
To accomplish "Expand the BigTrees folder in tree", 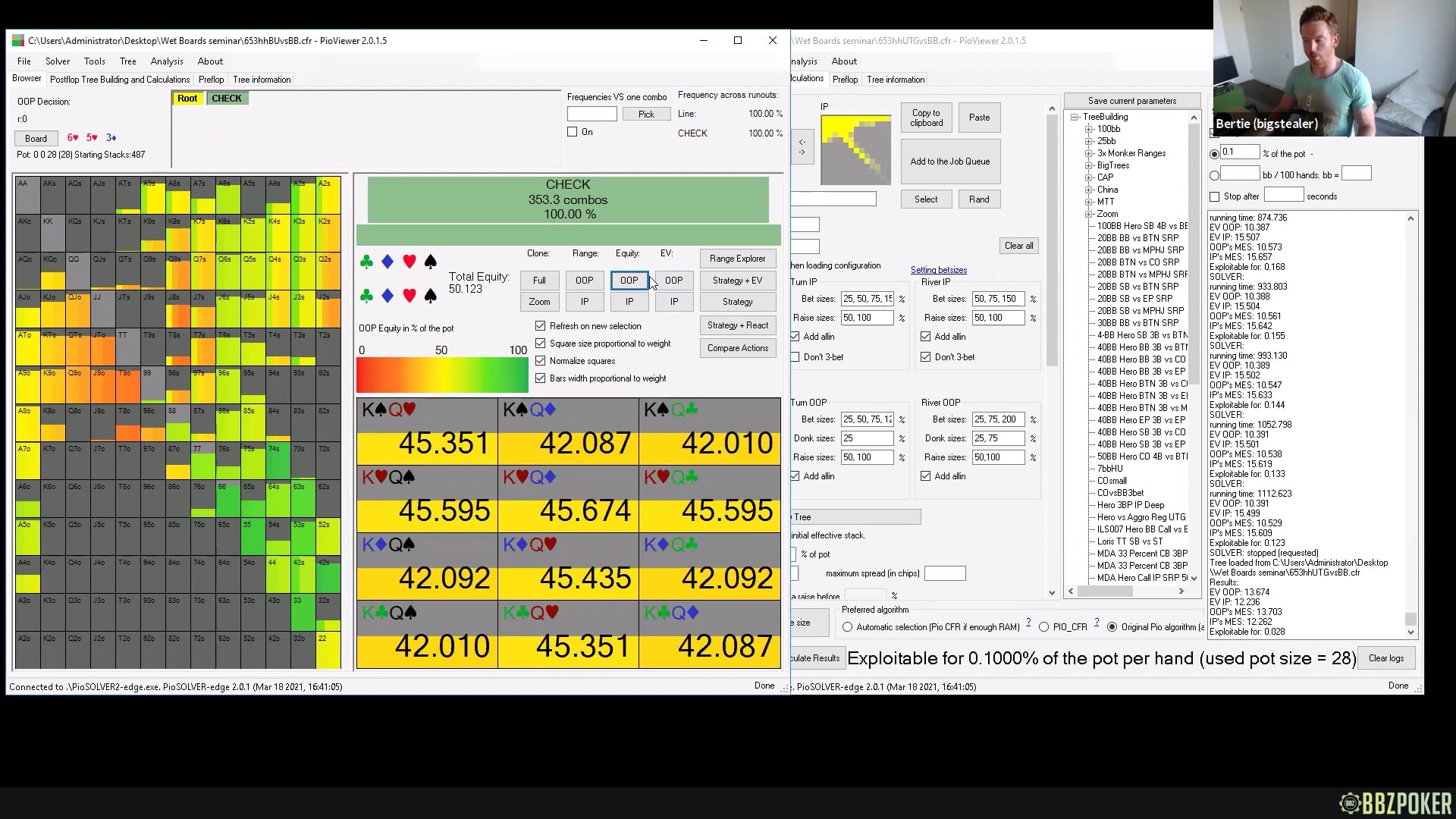I will (1089, 165).
